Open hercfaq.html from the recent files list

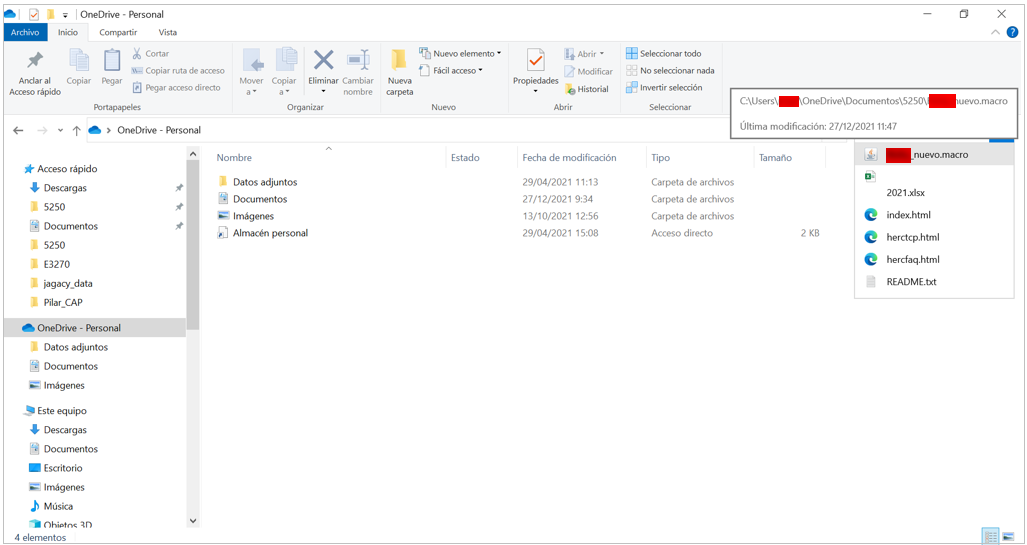(912, 260)
